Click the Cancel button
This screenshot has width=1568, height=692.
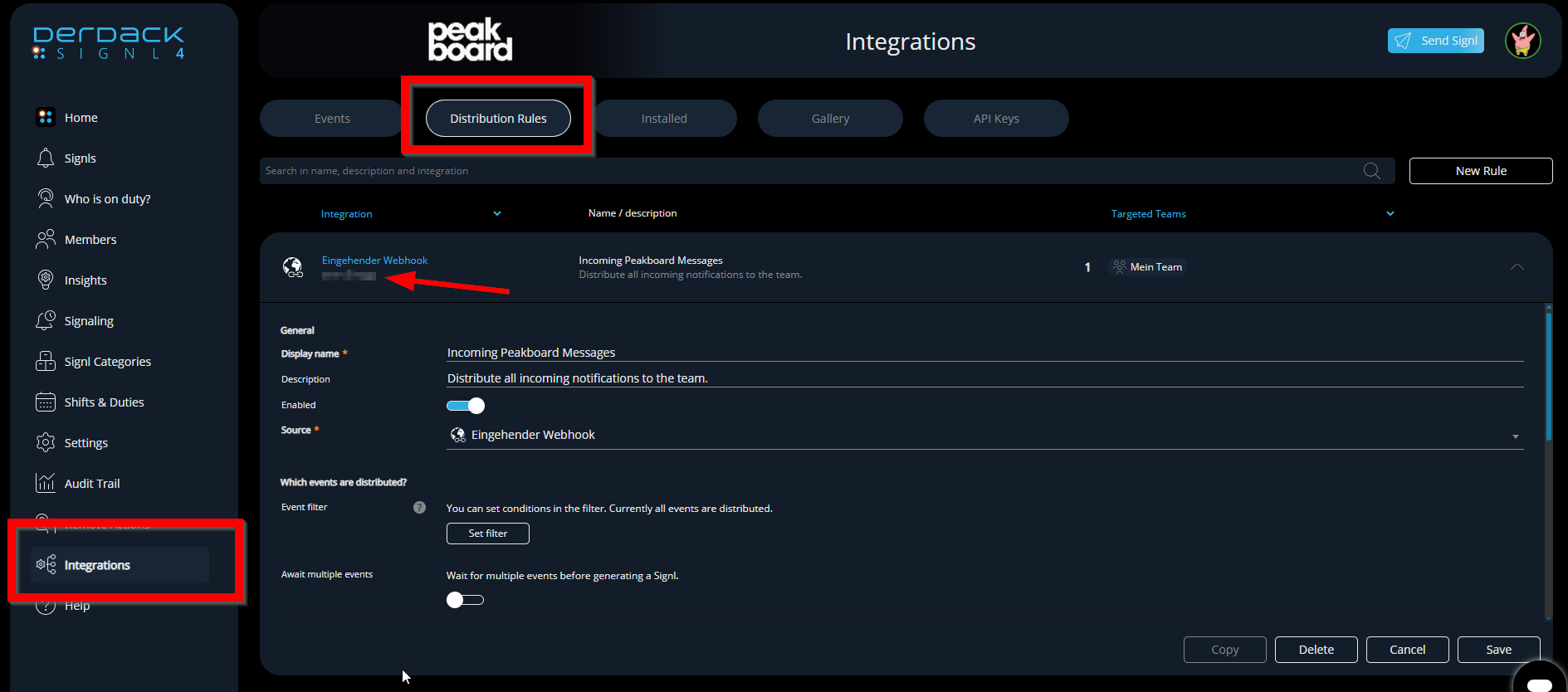[1408, 650]
